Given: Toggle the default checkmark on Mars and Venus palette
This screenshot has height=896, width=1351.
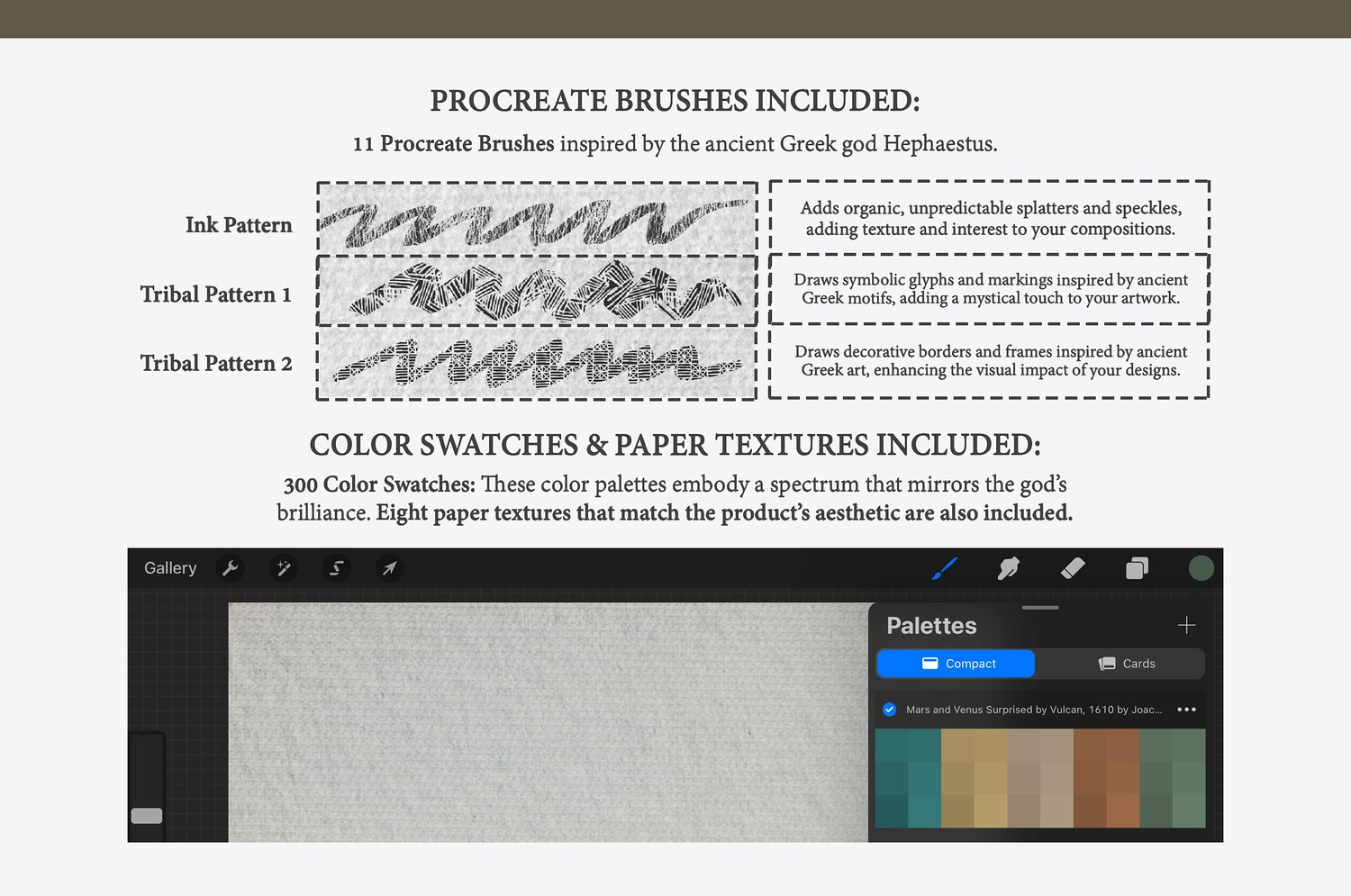Looking at the screenshot, I should [889, 710].
